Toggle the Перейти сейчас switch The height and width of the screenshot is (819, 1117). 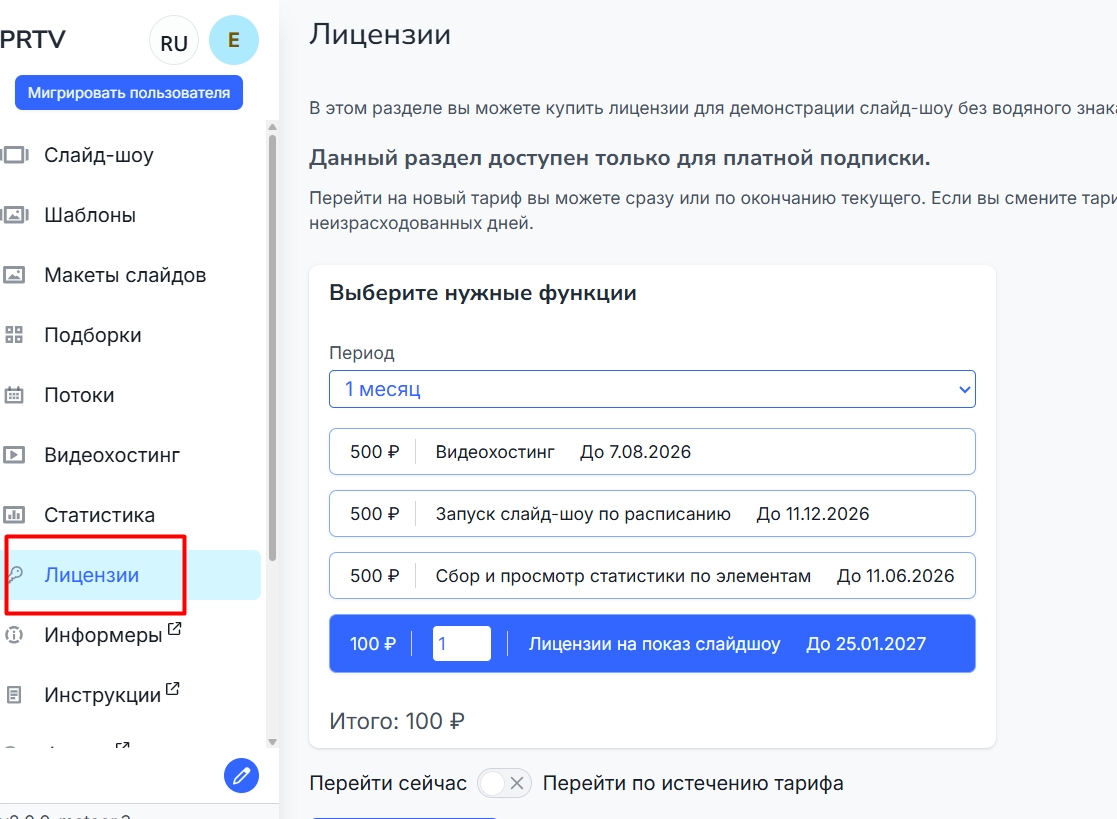point(504,783)
